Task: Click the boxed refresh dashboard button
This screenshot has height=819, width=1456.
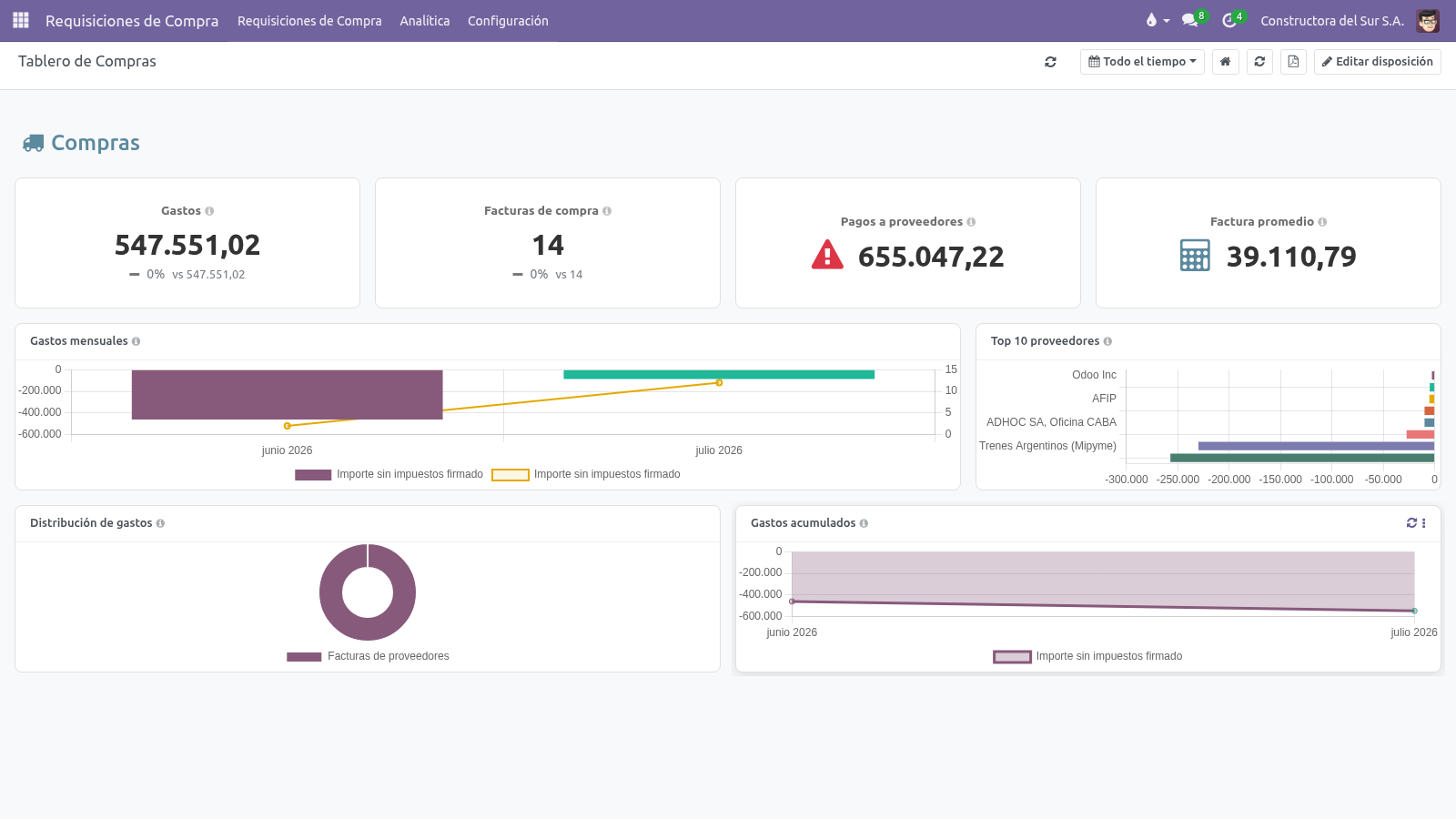Action: (x=1259, y=62)
